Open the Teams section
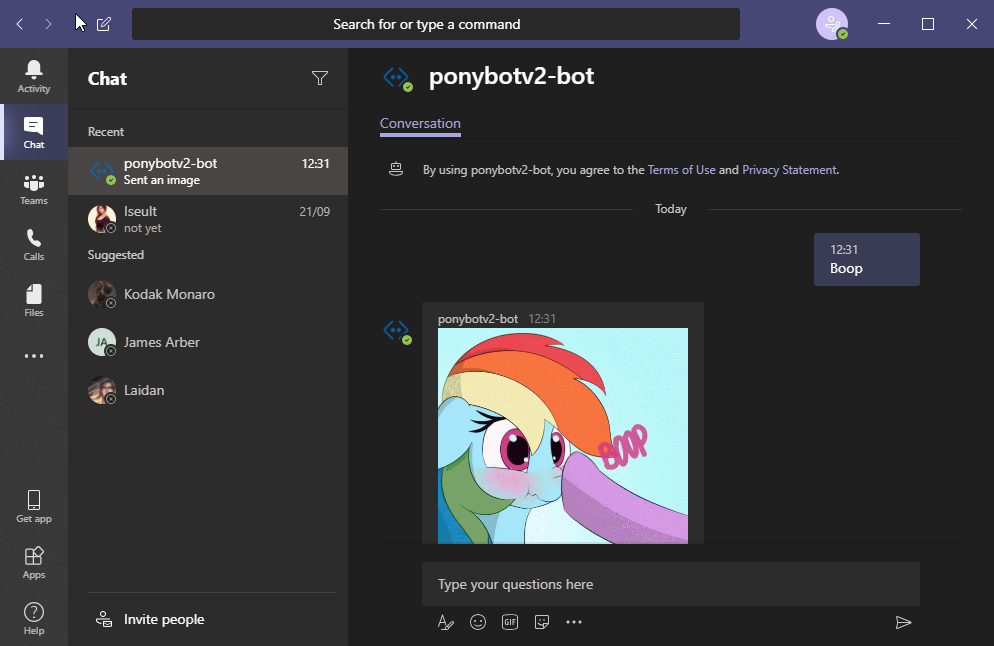The height and width of the screenshot is (646, 994). point(34,189)
